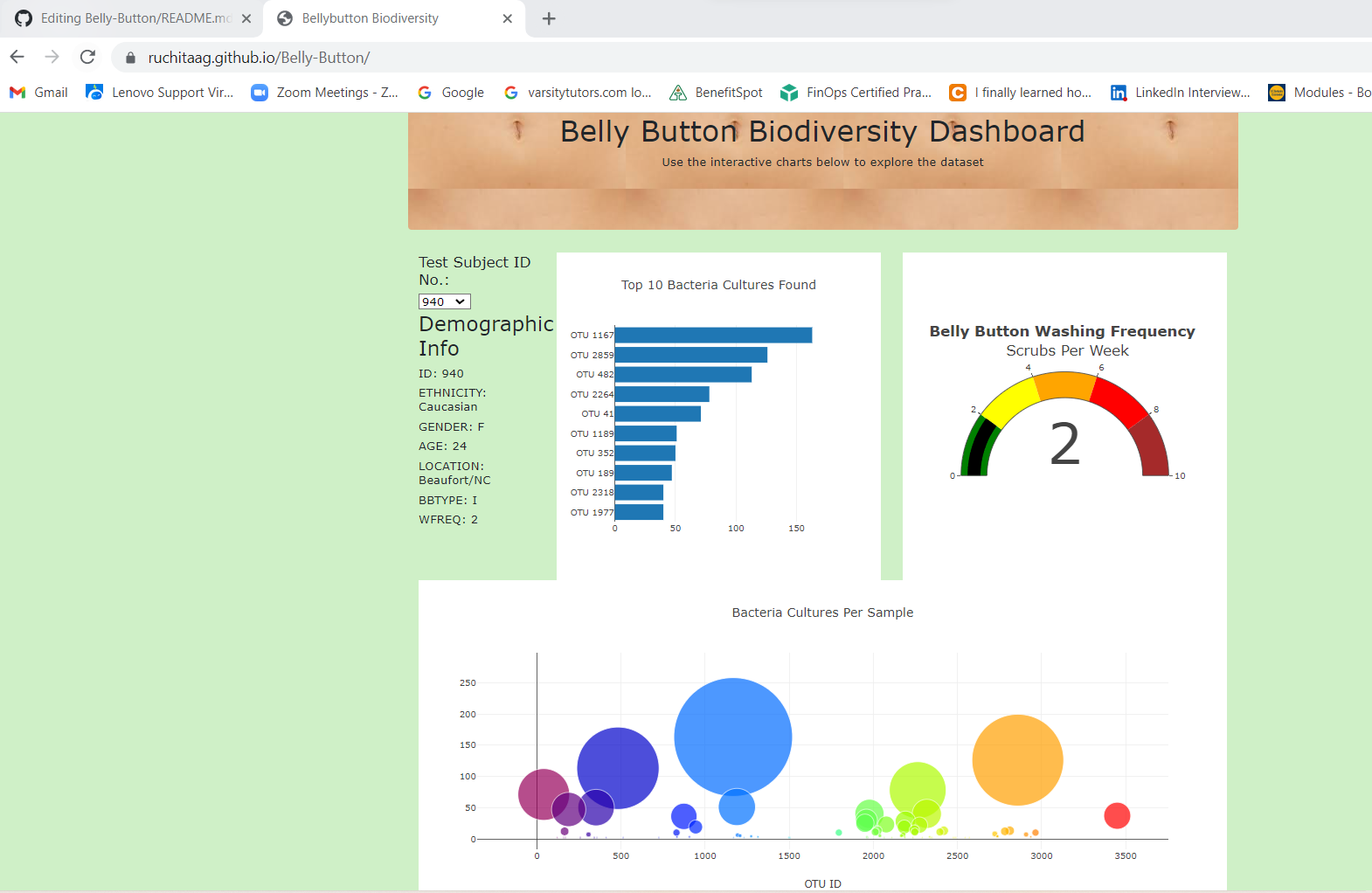This screenshot has height=893, width=1372.
Task: Click the browser back arrow
Action: pos(17,57)
